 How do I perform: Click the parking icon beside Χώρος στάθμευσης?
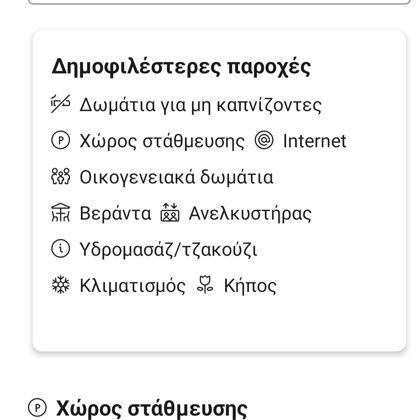click(60, 140)
